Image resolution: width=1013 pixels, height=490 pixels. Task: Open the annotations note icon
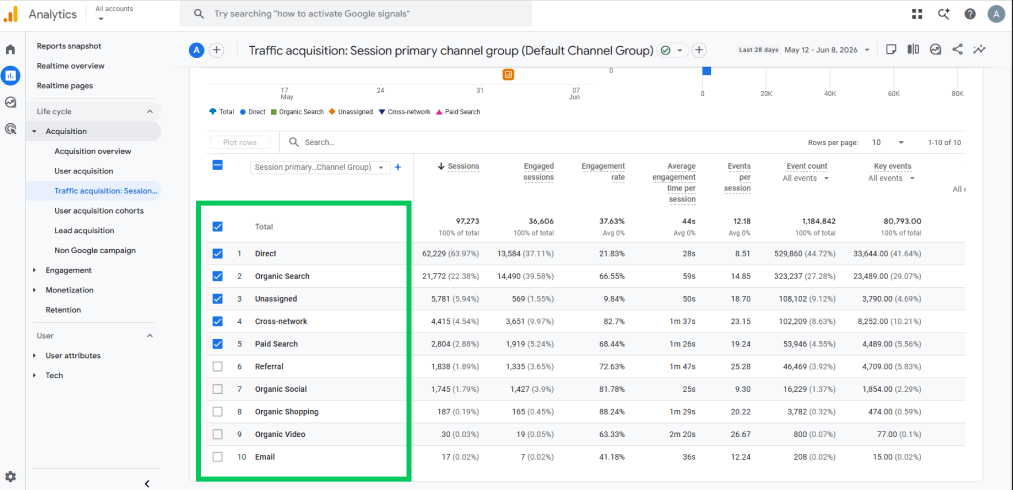(891, 50)
